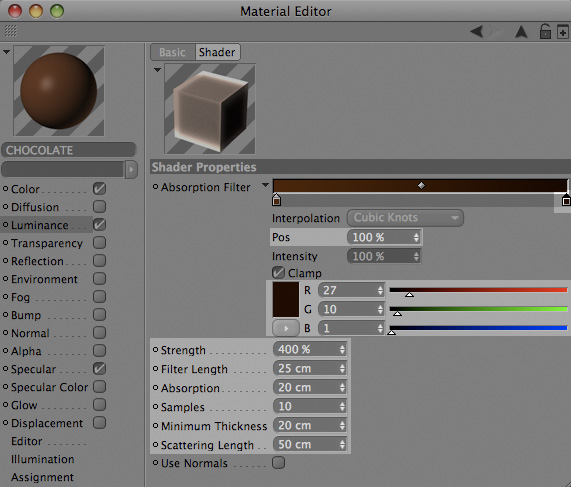Click the Absorption 20 cm field
This screenshot has height=487, width=571.
pyautogui.click(x=310, y=388)
